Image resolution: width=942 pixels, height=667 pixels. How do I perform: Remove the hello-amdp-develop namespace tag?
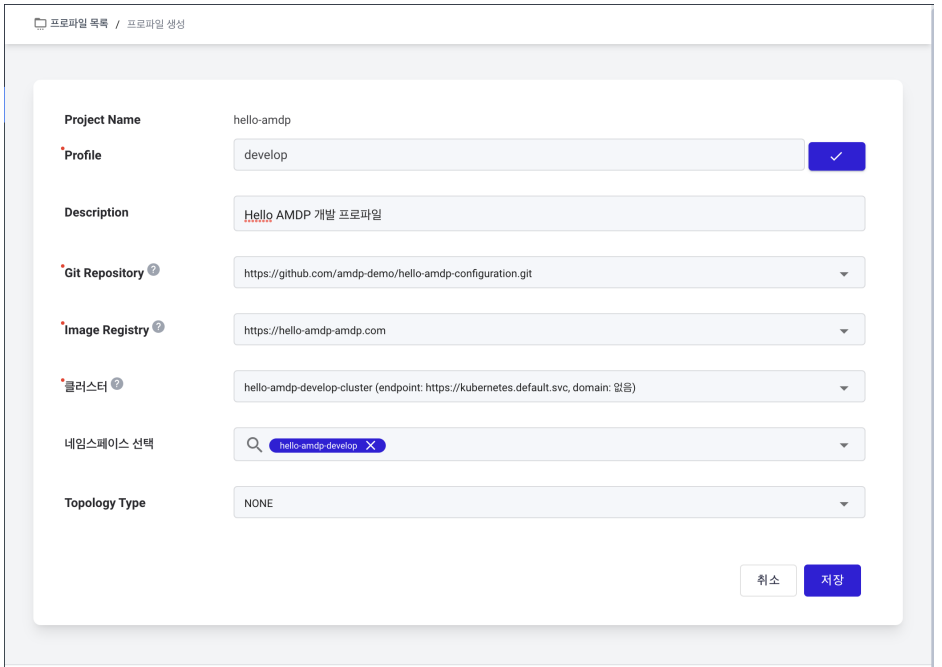371,445
